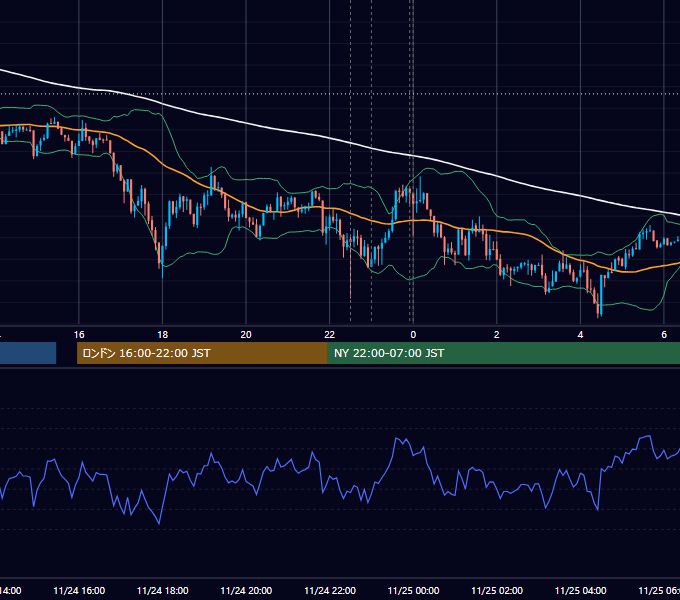Click the 11/24 22:00 time label
The width and height of the screenshot is (680, 600).
[x=330, y=590]
